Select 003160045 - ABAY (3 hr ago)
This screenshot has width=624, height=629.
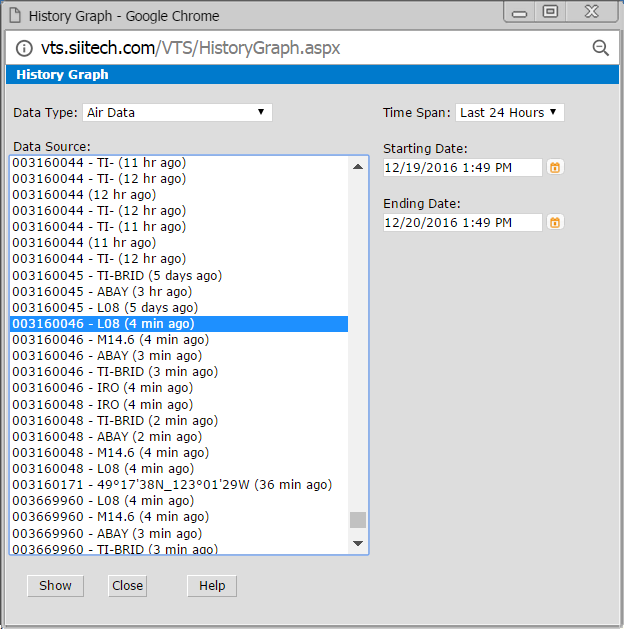click(179, 292)
